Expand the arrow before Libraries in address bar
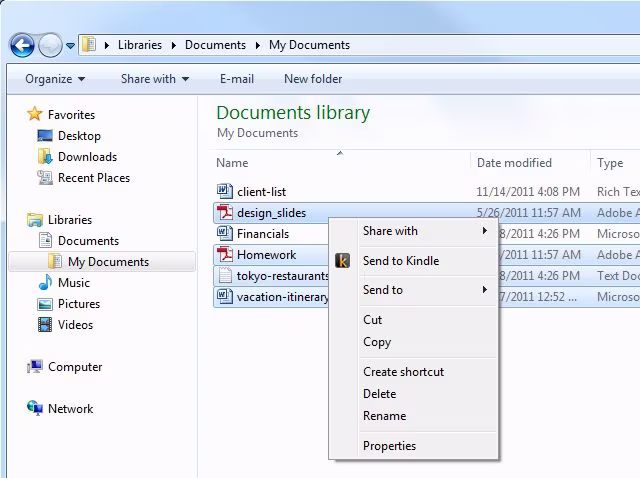The height and width of the screenshot is (478, 640). coord(107,45)
